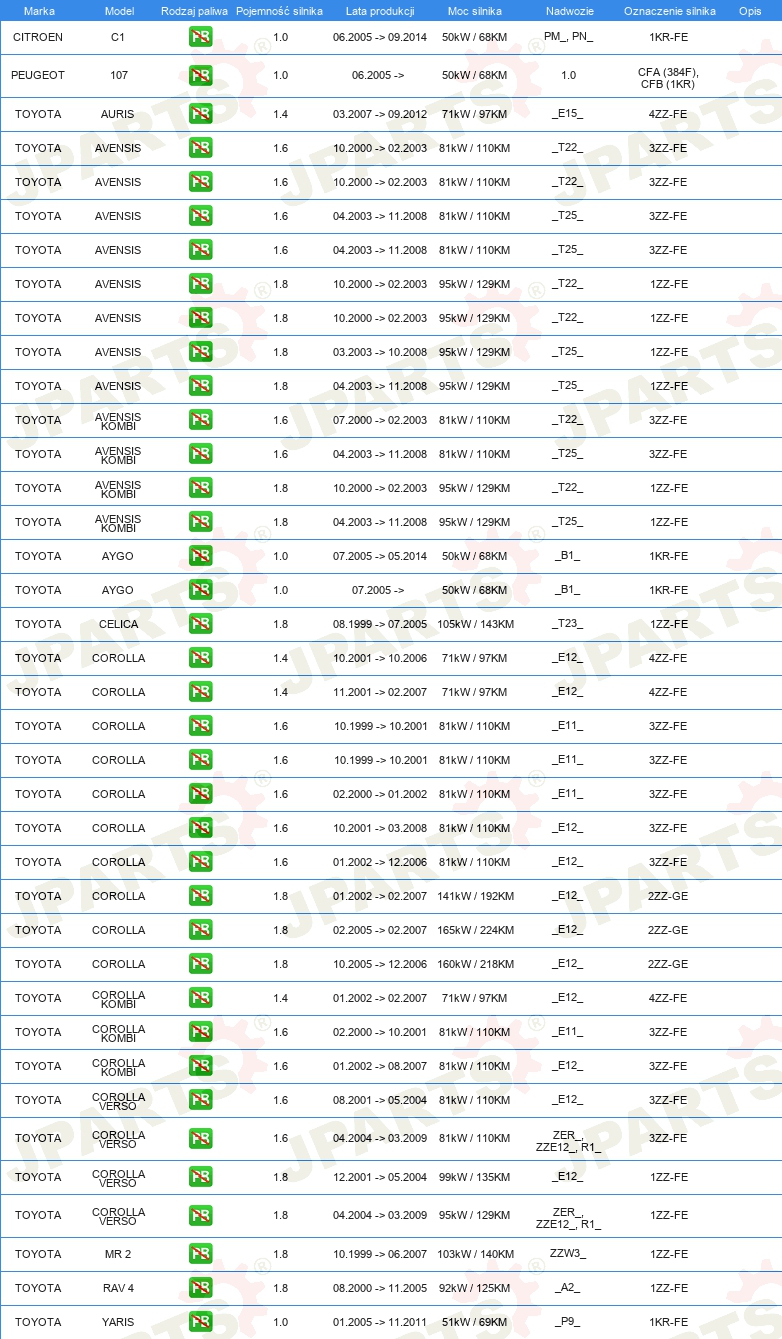
Task: Click production years 12.2001 -> 05.2004
Action: tap(380, 1177)
